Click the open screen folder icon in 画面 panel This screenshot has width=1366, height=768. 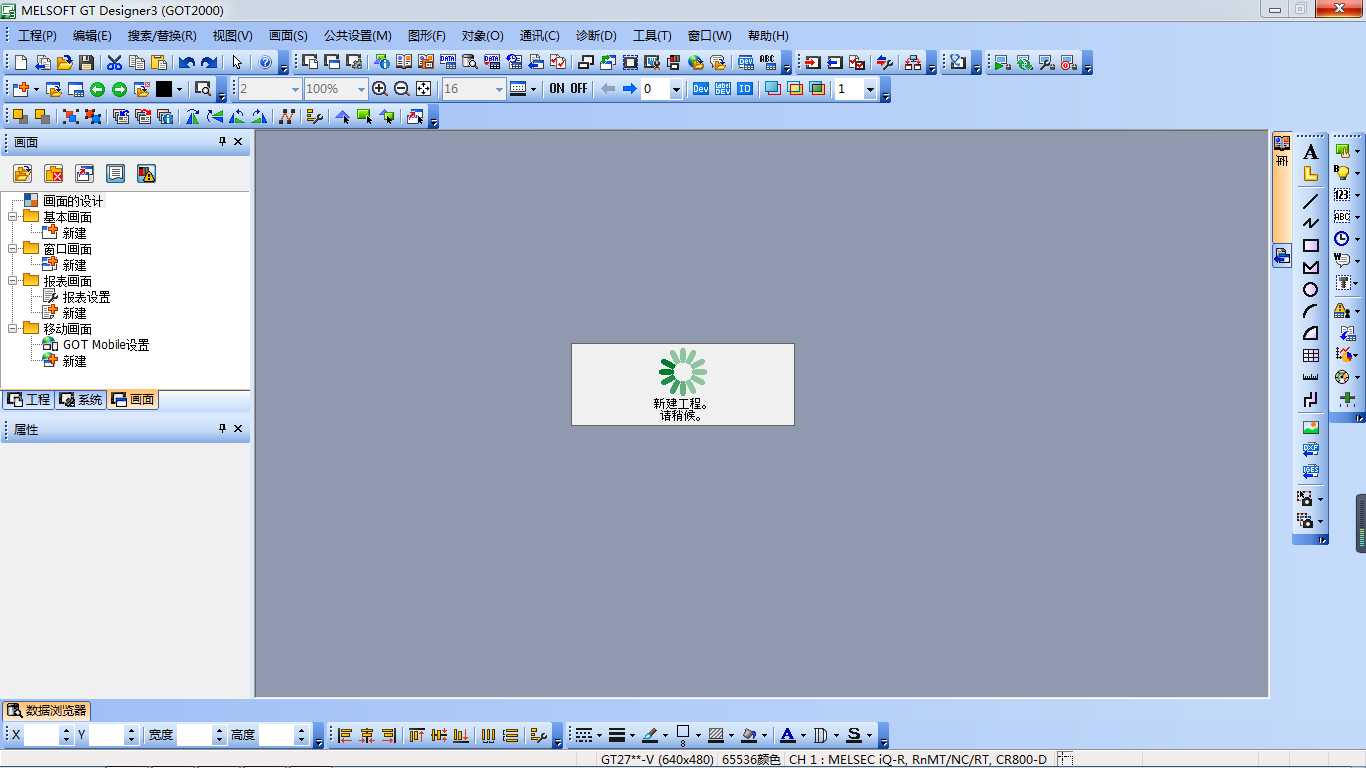coord(23,173)
